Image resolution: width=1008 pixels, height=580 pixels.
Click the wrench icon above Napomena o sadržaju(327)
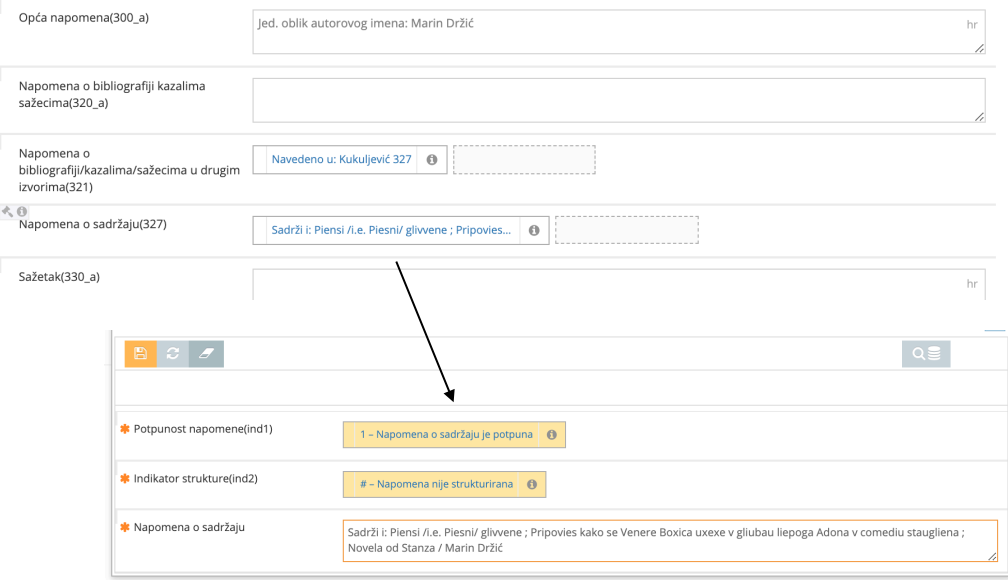[x=8, y=212]
